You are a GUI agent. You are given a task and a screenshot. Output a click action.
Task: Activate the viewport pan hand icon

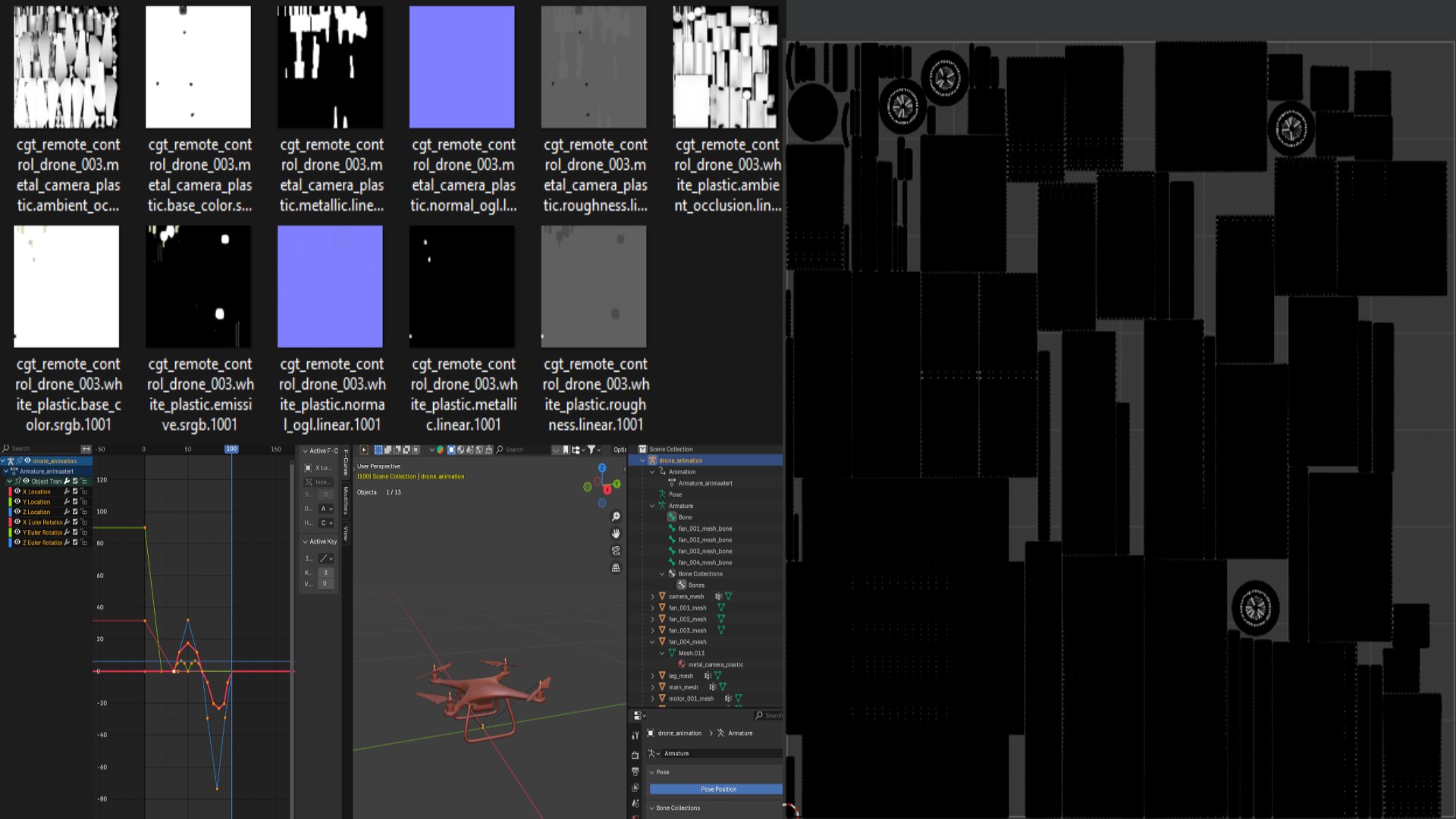click(x=616, y=534)
